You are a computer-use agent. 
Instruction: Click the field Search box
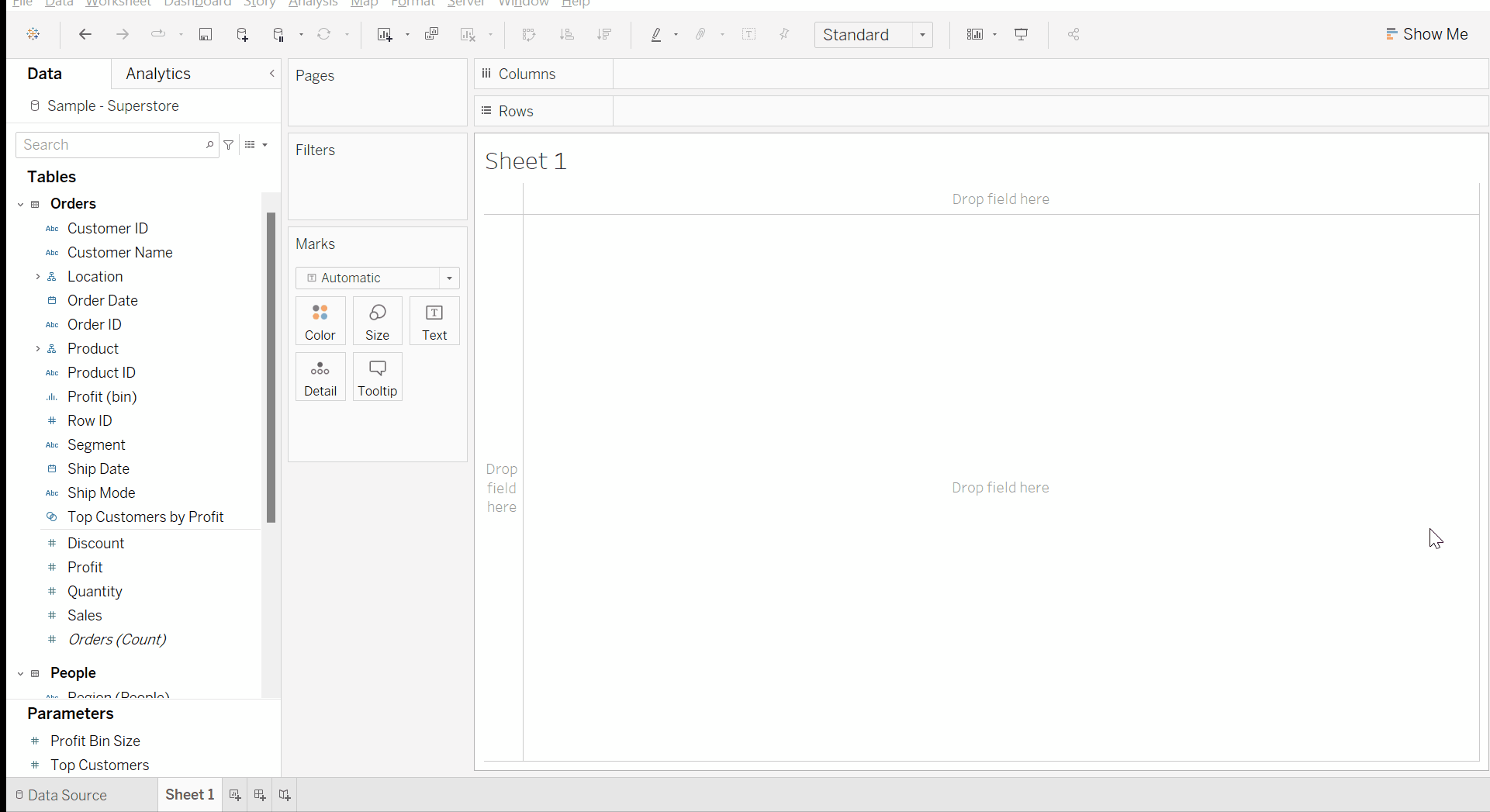tap(112, 145)
